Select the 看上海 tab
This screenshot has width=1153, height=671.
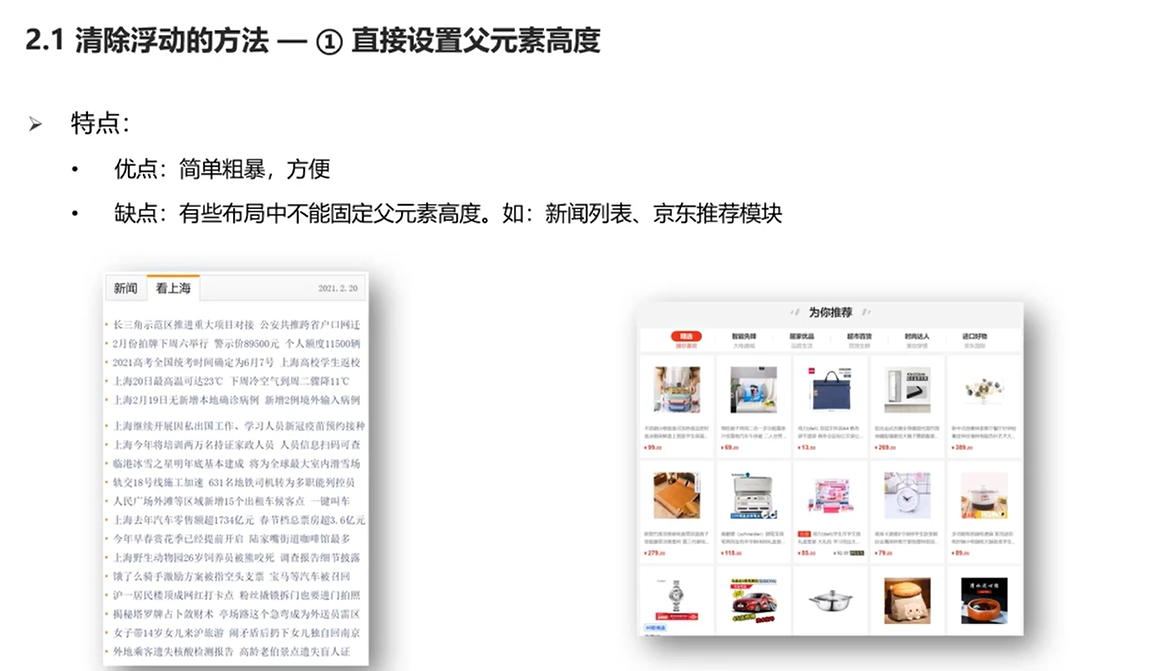pyautogui.click(x=174, y=288)
